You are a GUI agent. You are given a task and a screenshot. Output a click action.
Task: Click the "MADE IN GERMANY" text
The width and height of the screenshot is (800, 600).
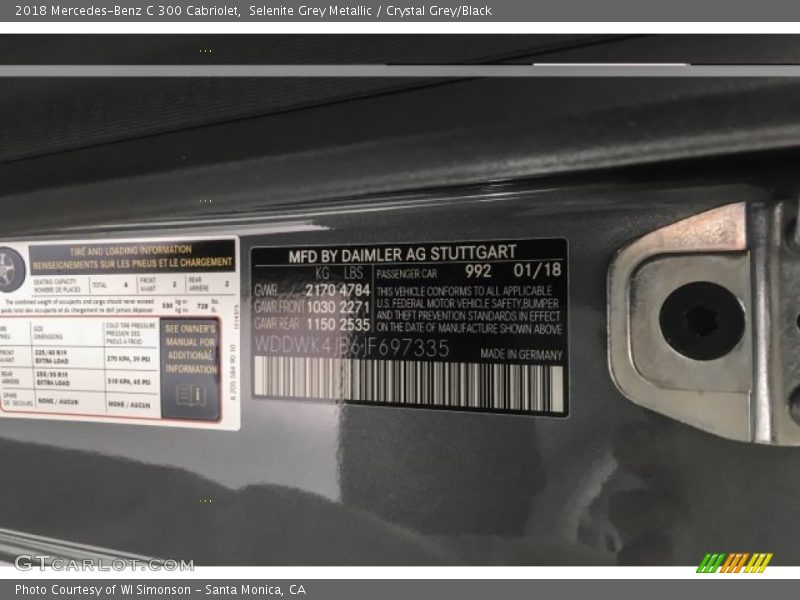[521, 354]
